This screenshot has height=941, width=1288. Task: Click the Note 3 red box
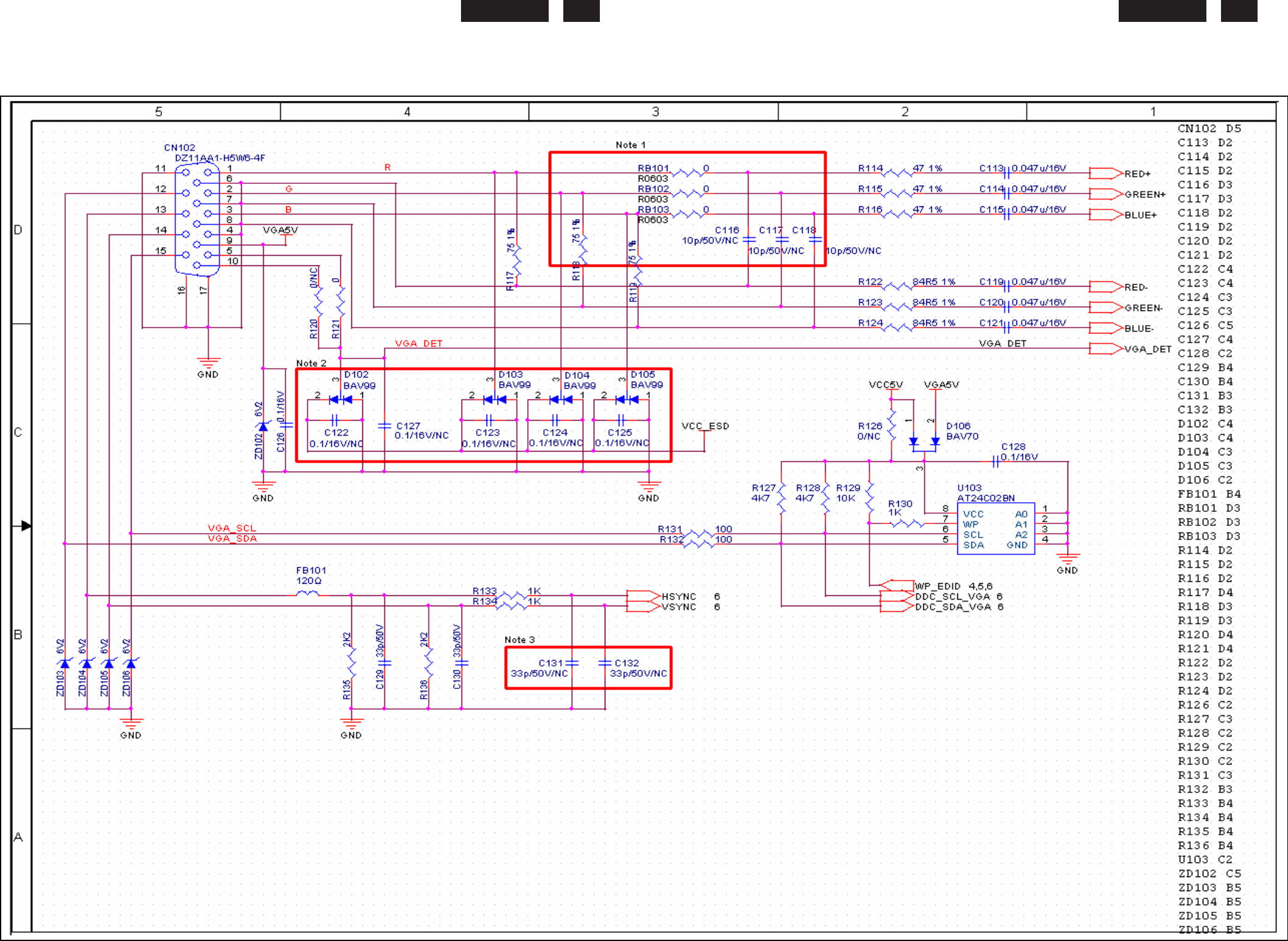tap(588, 668)
